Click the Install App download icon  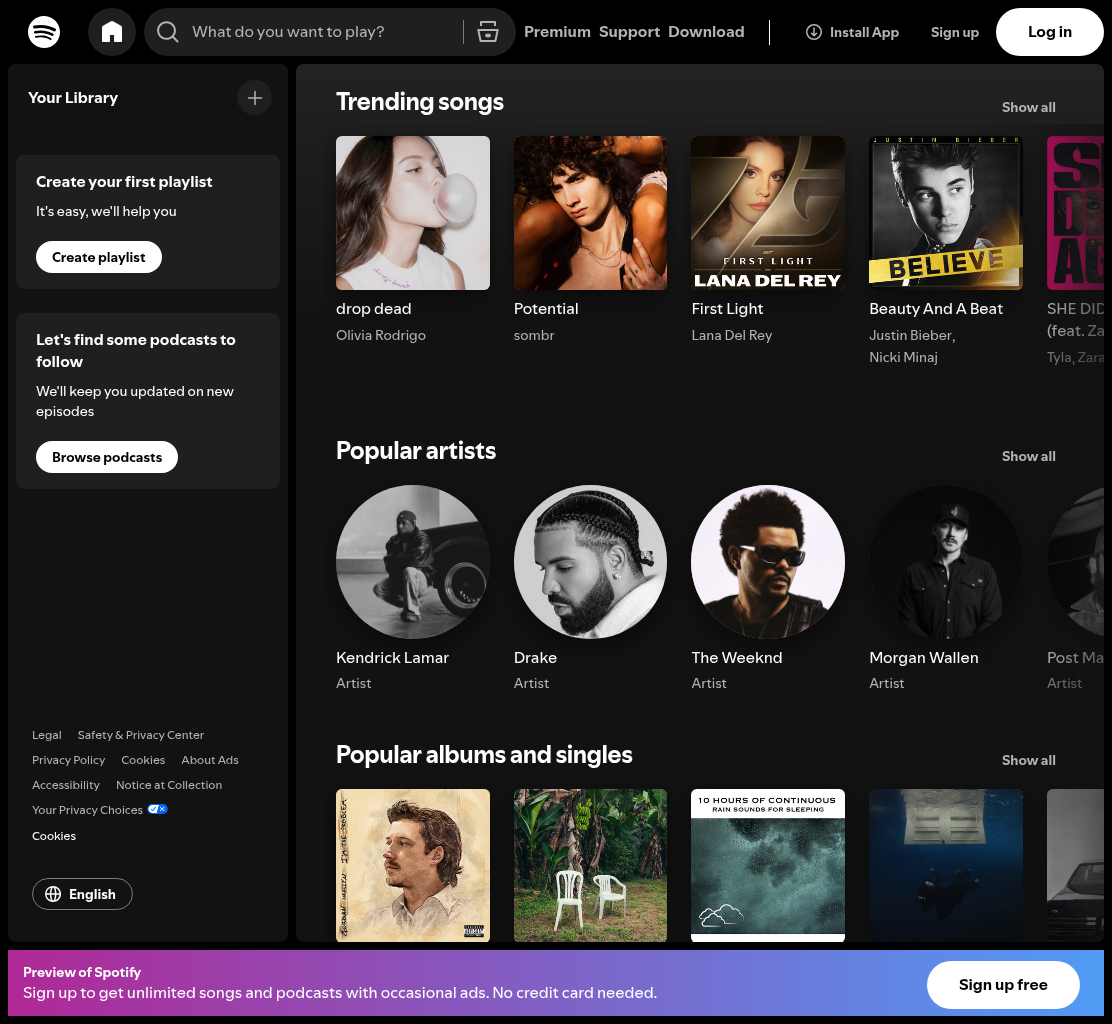click(x=814, y=32)
